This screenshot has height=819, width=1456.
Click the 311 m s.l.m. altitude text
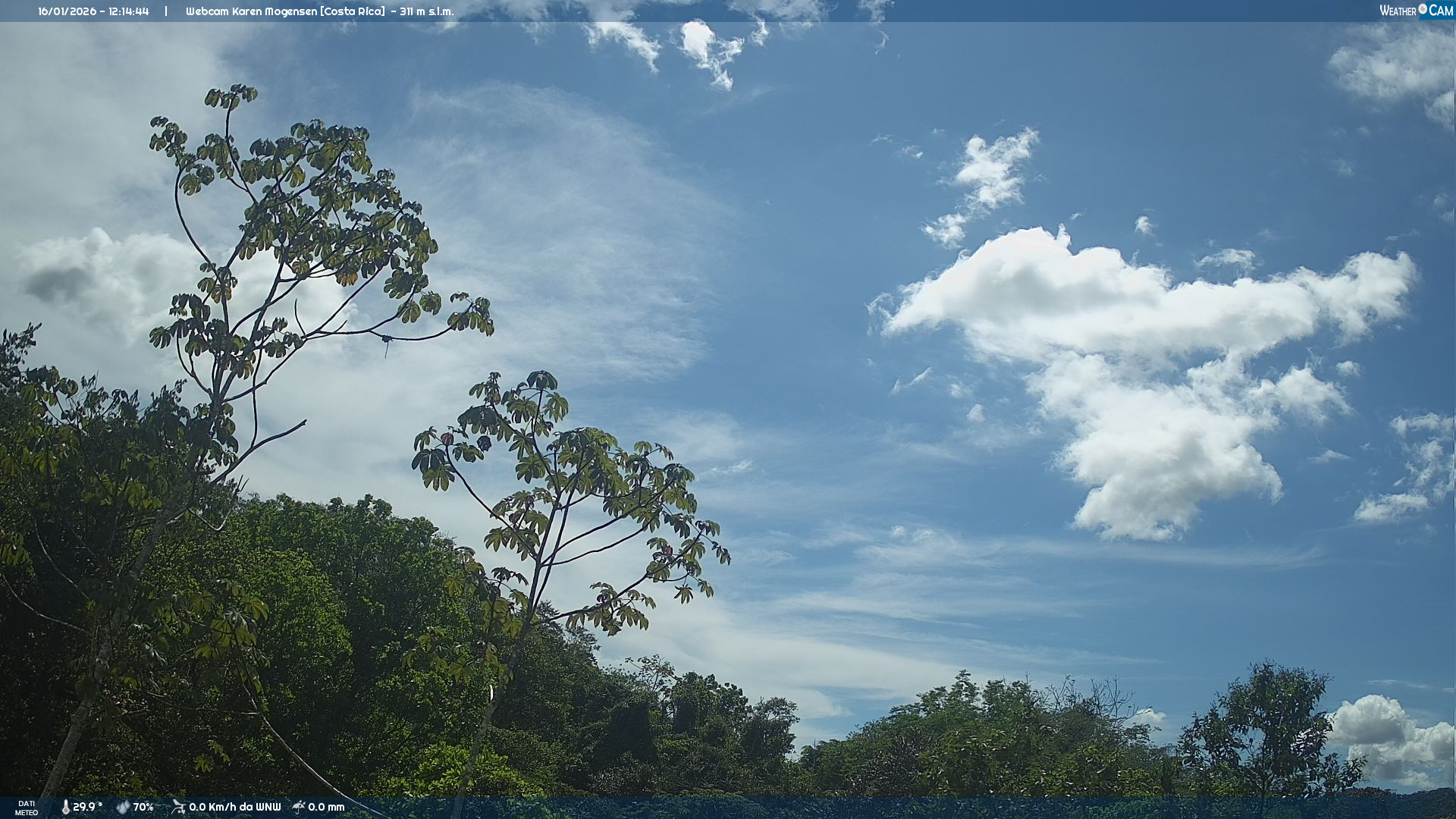pyautogui.click(x=427, y=11)
